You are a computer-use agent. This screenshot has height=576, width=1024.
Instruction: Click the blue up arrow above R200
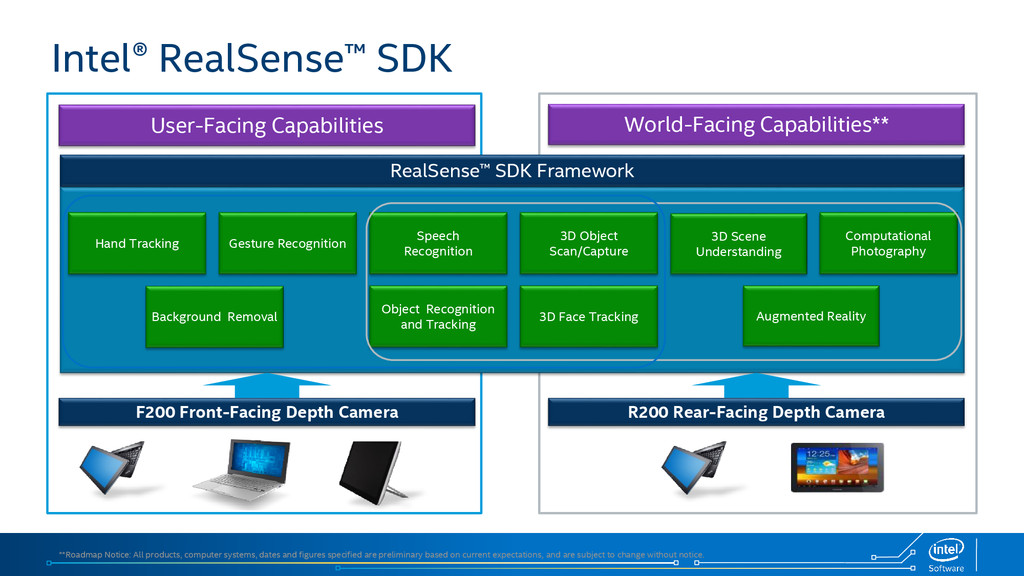tap(756, 385)
